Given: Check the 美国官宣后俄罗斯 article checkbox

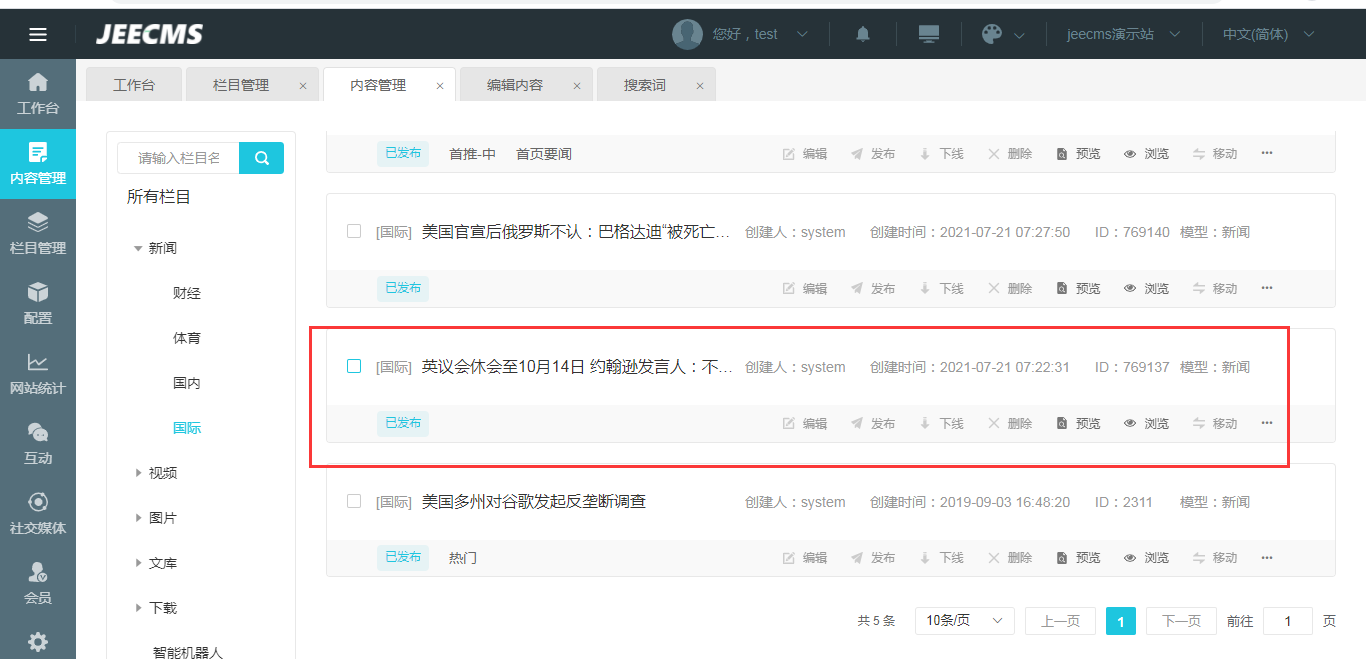Looking at the screenshot, I should click(354, 231).
